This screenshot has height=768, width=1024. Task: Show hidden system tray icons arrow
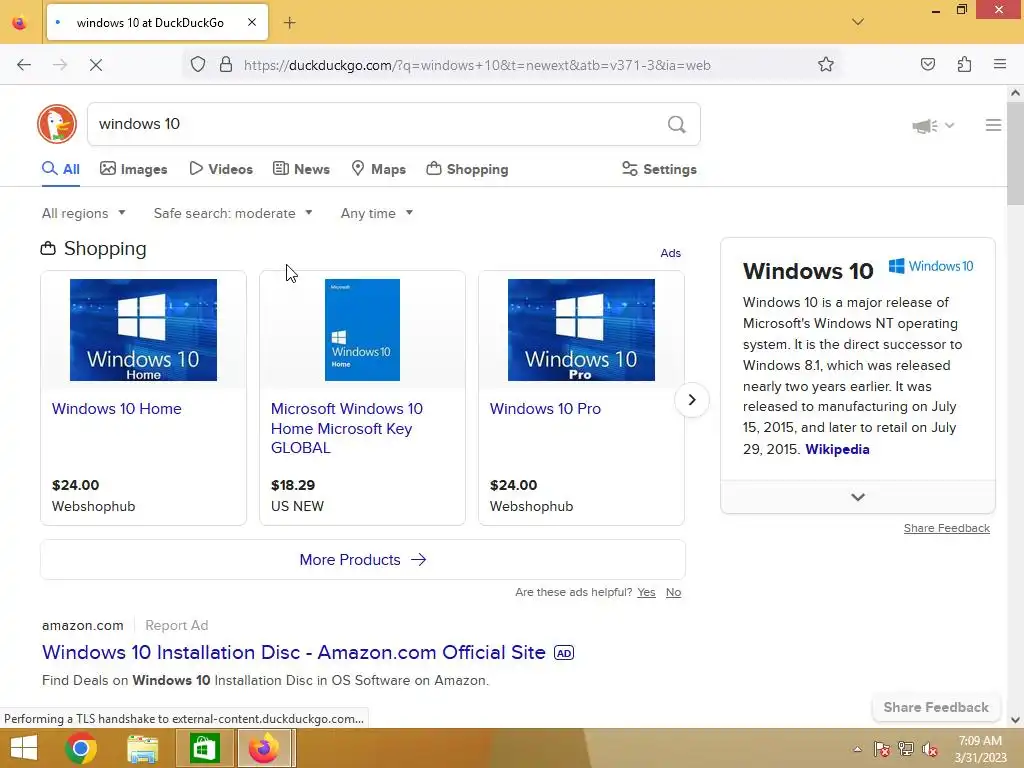[x=857, y=749]
